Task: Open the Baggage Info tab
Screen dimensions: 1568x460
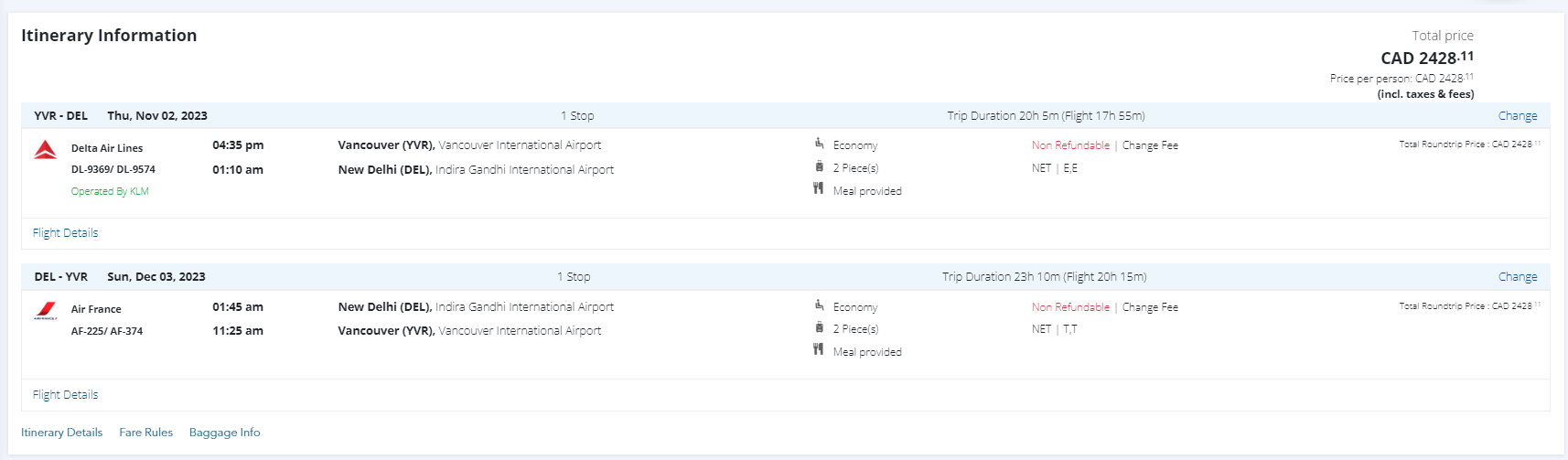Action: tap(224, 433)
